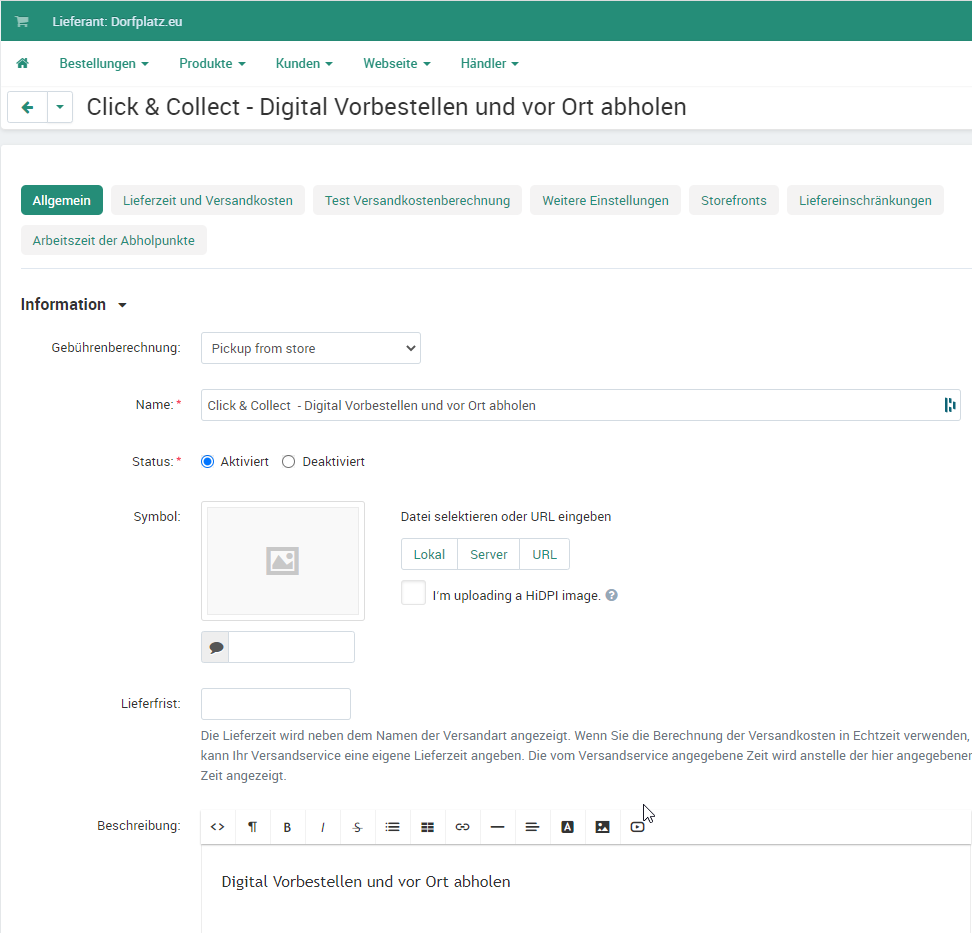Switch to Liefereinschränkungen tab
This screenshot has height=933, width=972.
[x=865, y=200]
